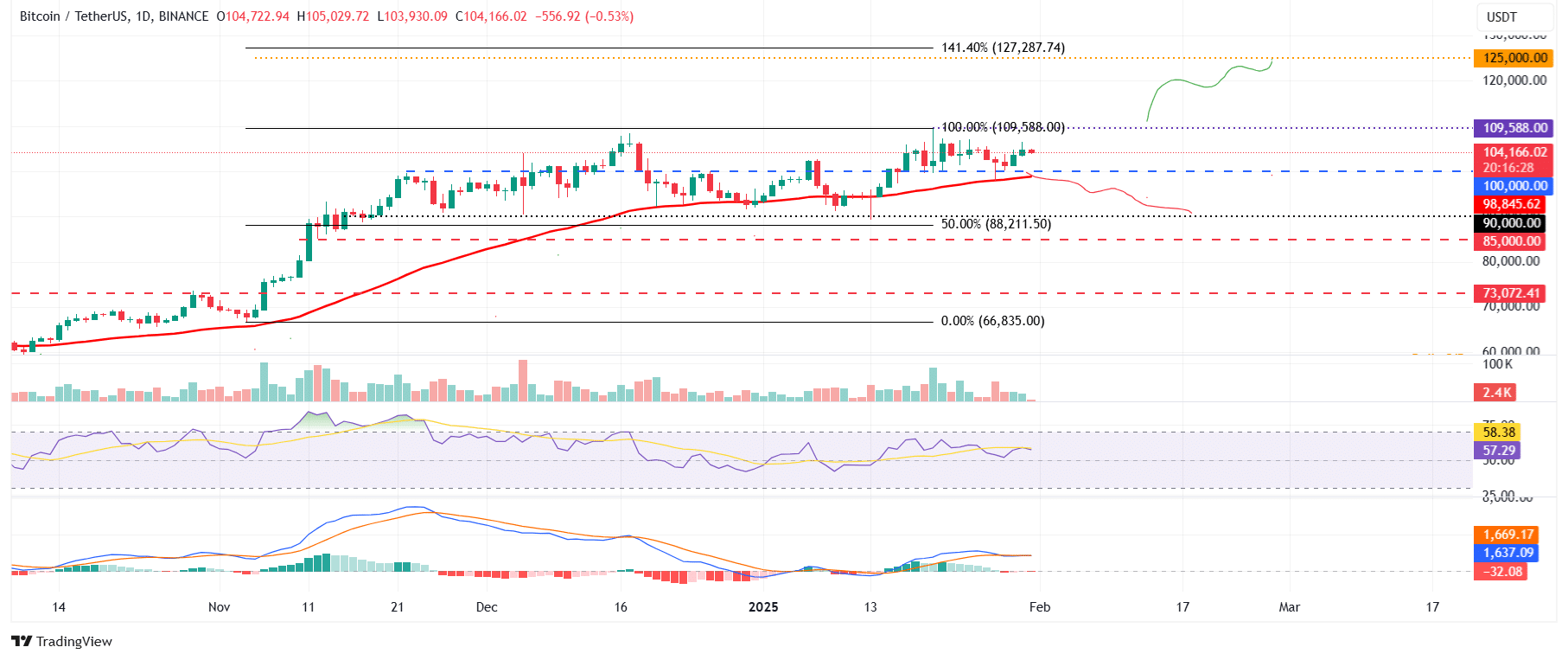The image size is (1568, 660).
Task: Select the yellow 58.38 RSI value label
Action: 1496,433
